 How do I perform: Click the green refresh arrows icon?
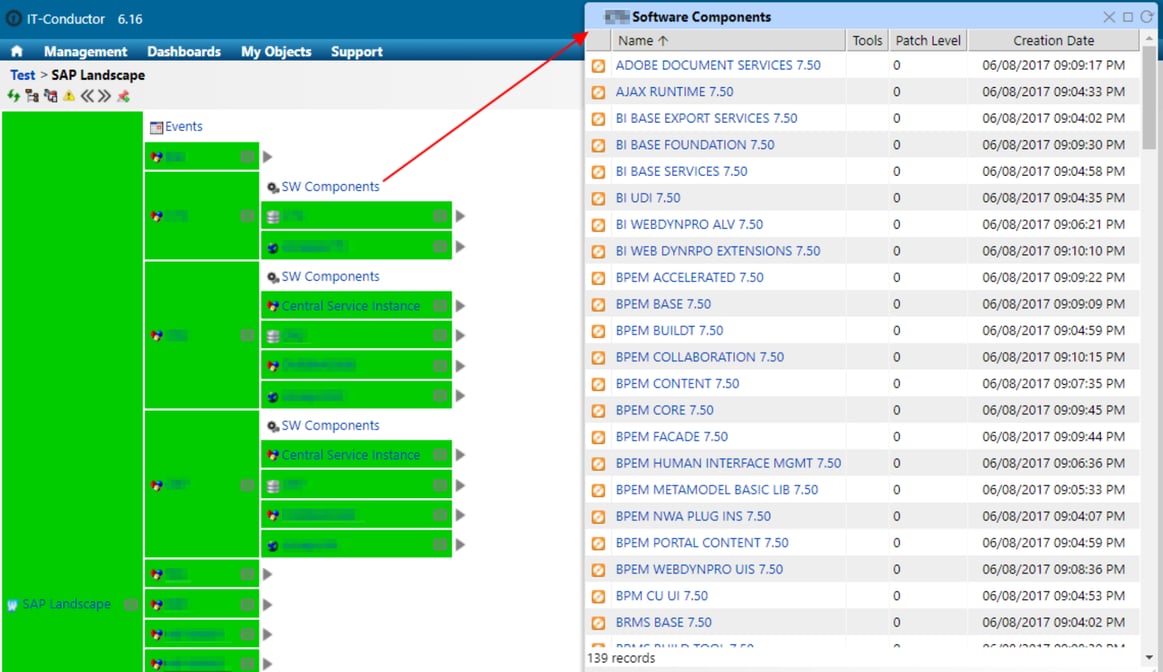13,96
